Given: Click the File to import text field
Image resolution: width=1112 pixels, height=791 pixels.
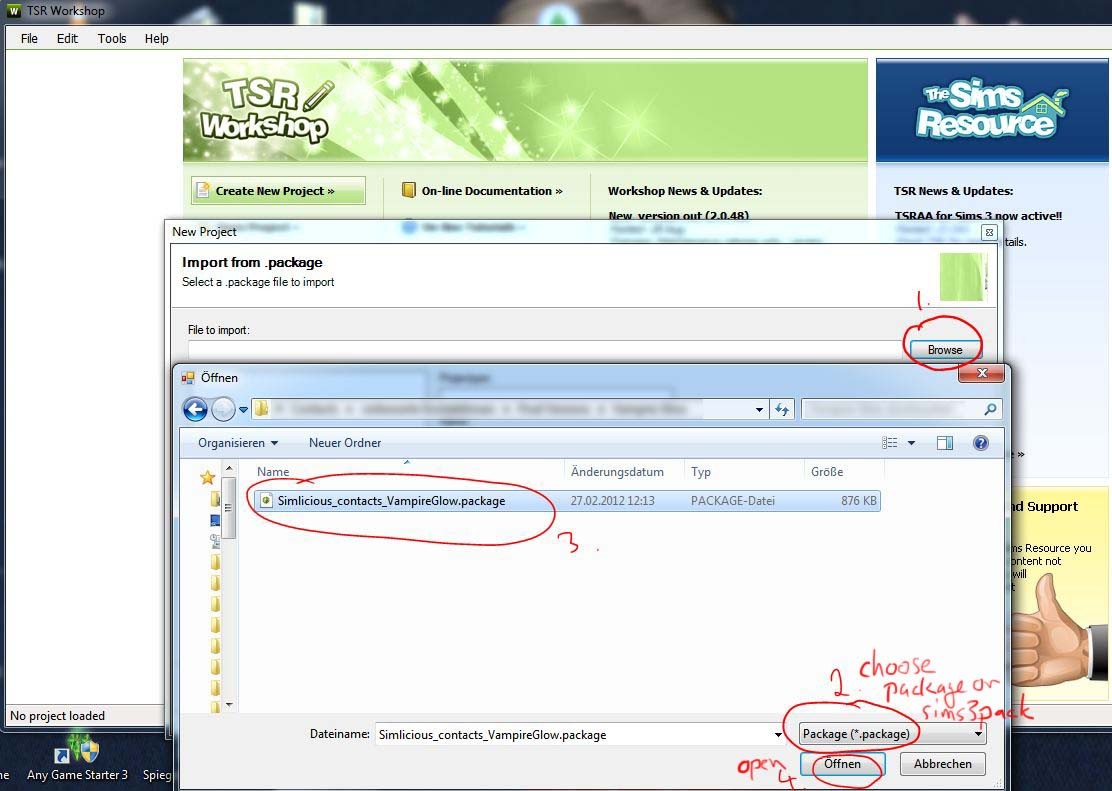Looking at the screenshot, I should (x=544, y=350).
